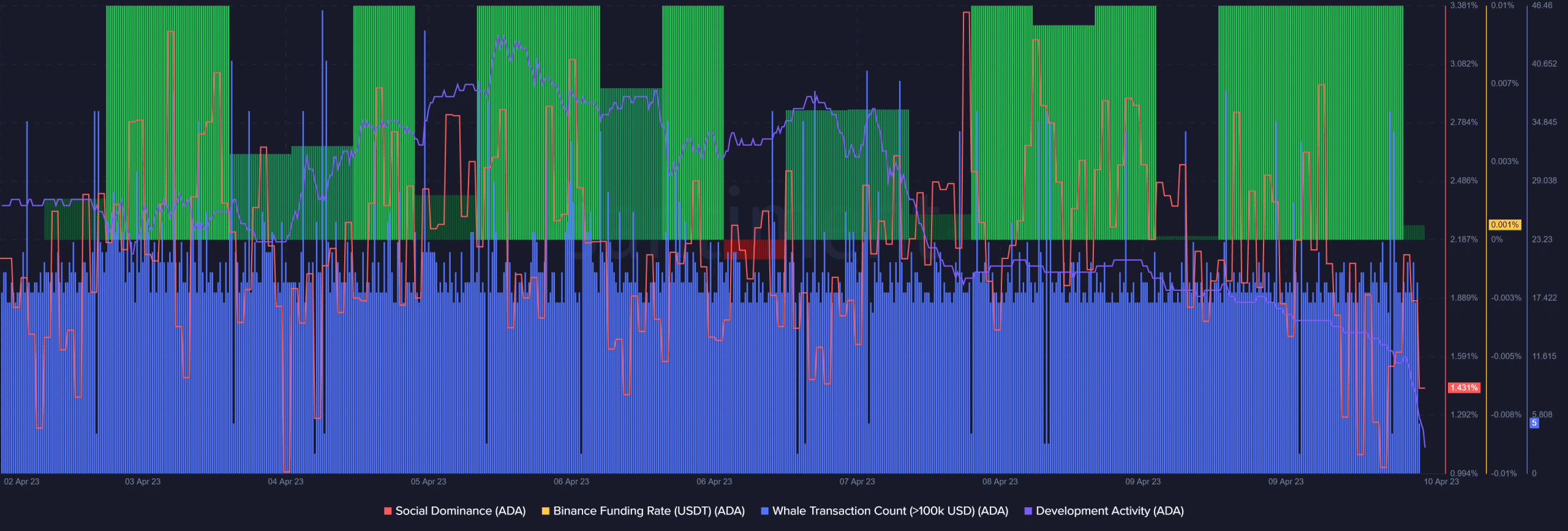This screenshot has width=1568, height=531.
Task: Hide the Whale Transaction Count series via legend text
Action: point(890,511)
